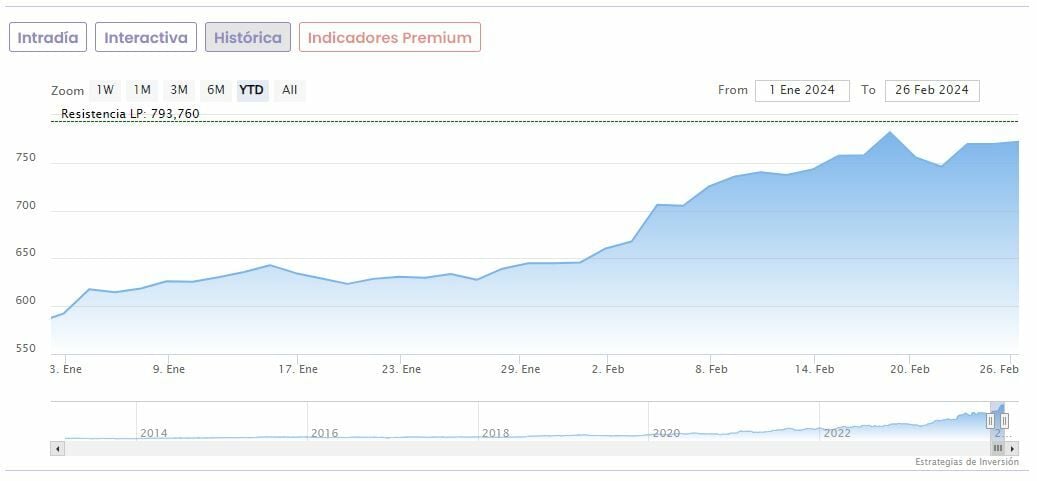Viewport: 1037px width, 481px height.
Task: Click scrollbar left arrow in navigator
Action: pos(57,449)
